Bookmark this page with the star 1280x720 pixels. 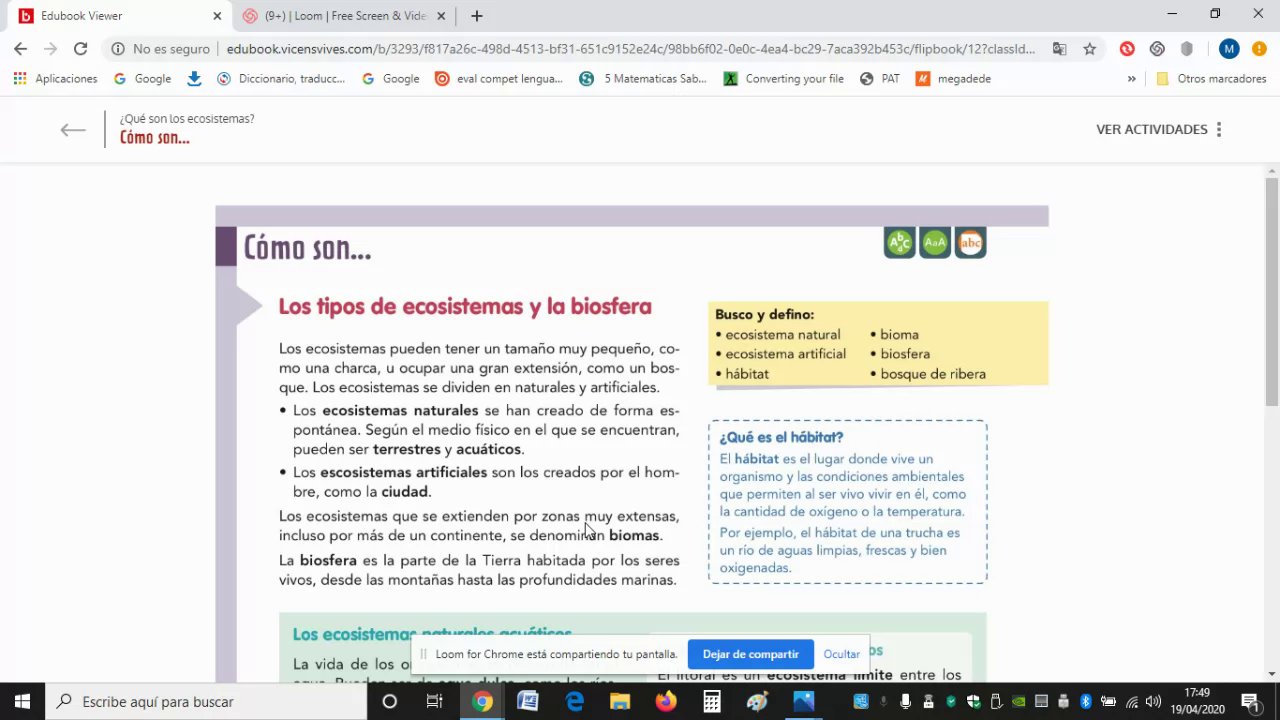point(1090,48)
